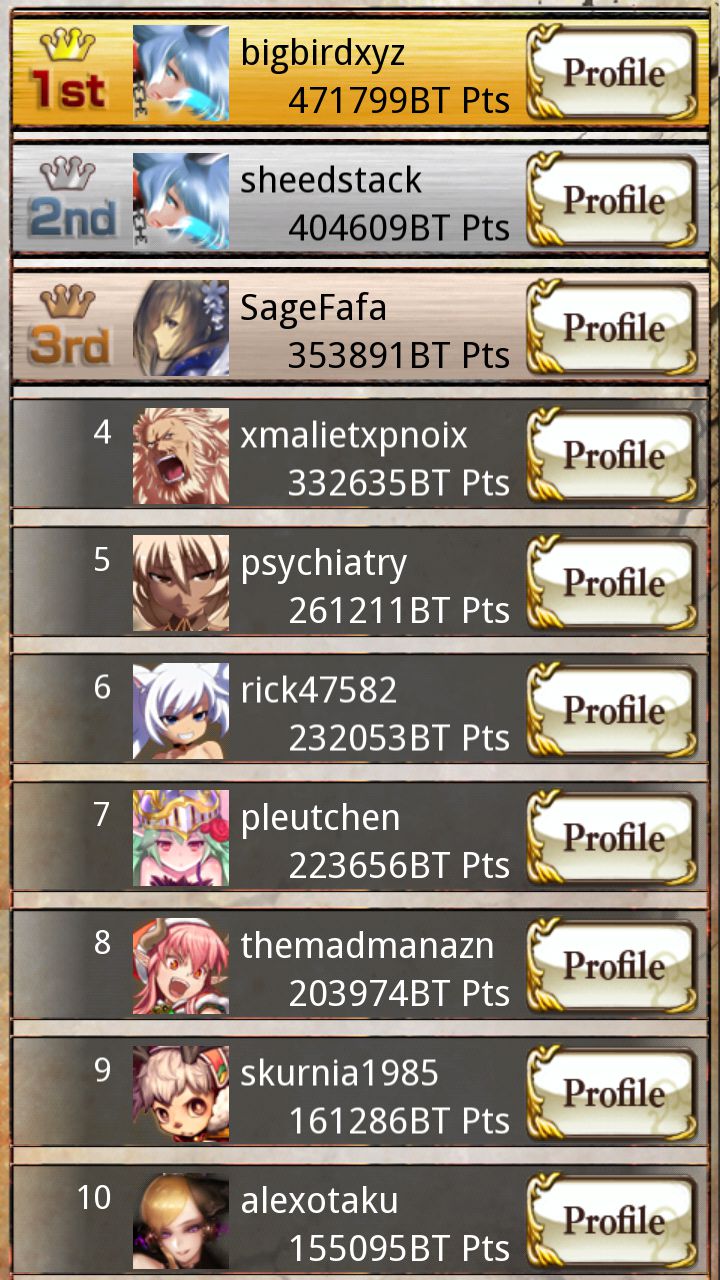
Task: View SageFafa's Profile
Action: click(x=612, y=327)
